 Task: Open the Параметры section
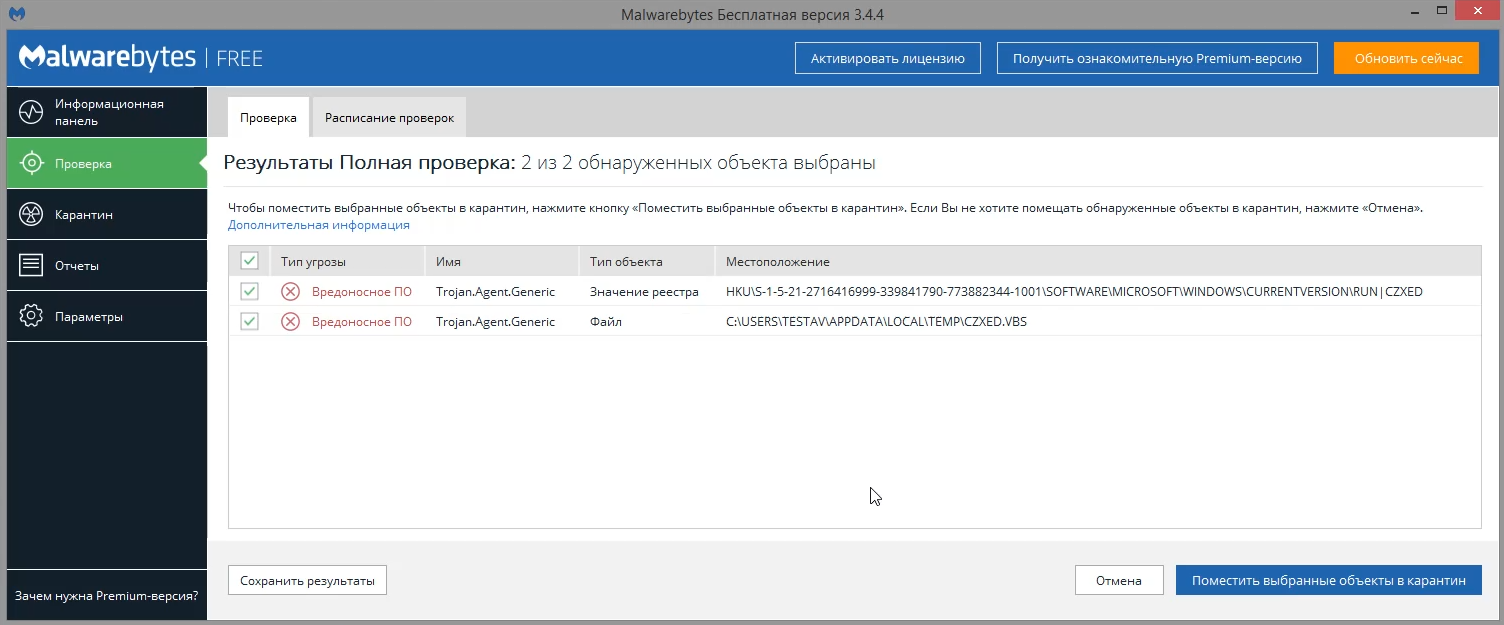pos(107,316)
